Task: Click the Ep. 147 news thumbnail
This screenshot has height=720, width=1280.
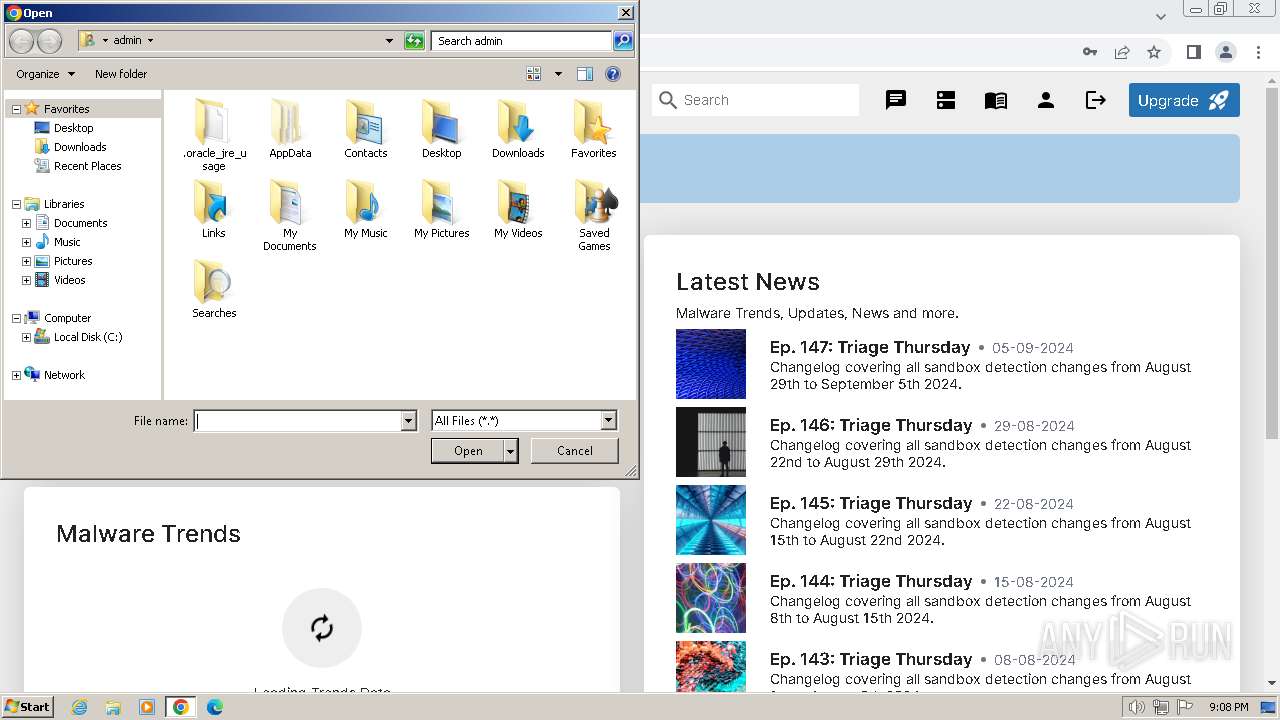Action: click(x=711, y=364)
